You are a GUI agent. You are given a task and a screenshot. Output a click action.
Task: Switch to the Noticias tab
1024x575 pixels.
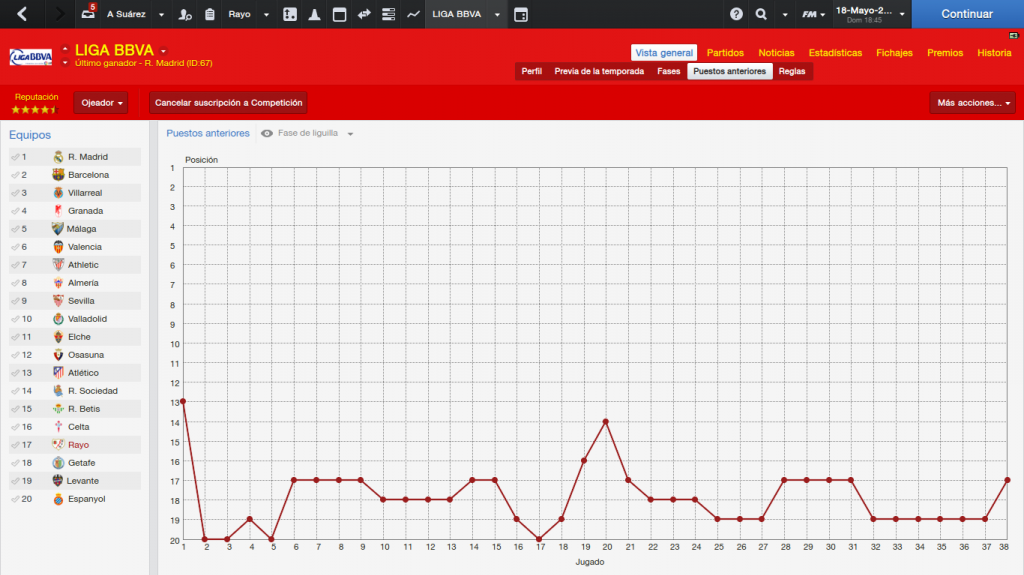[776, 53]
